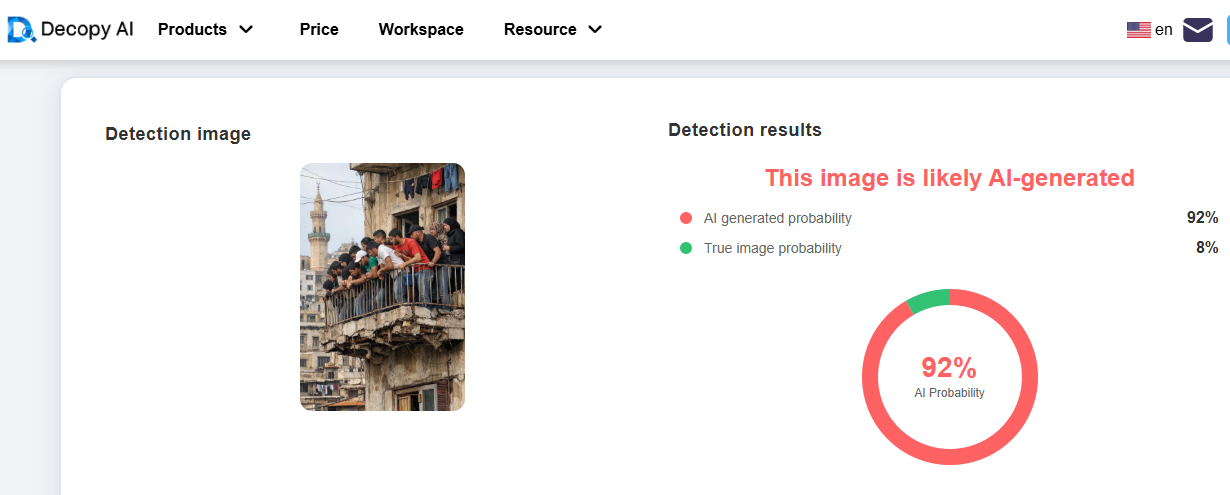Click the Decopy AI logo icon

point(21,30)
